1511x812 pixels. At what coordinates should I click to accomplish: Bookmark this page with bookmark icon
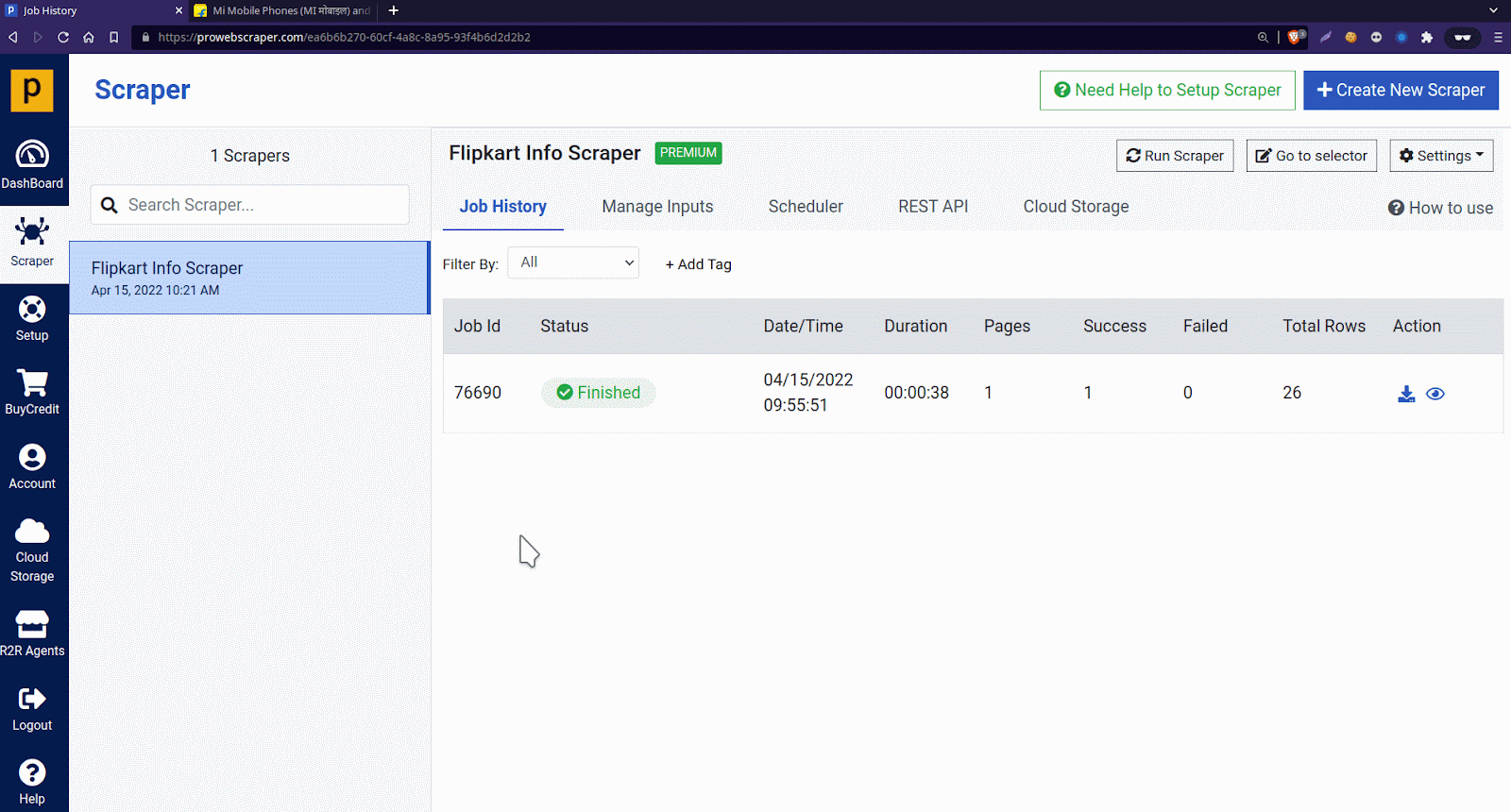tap(114, 37)
